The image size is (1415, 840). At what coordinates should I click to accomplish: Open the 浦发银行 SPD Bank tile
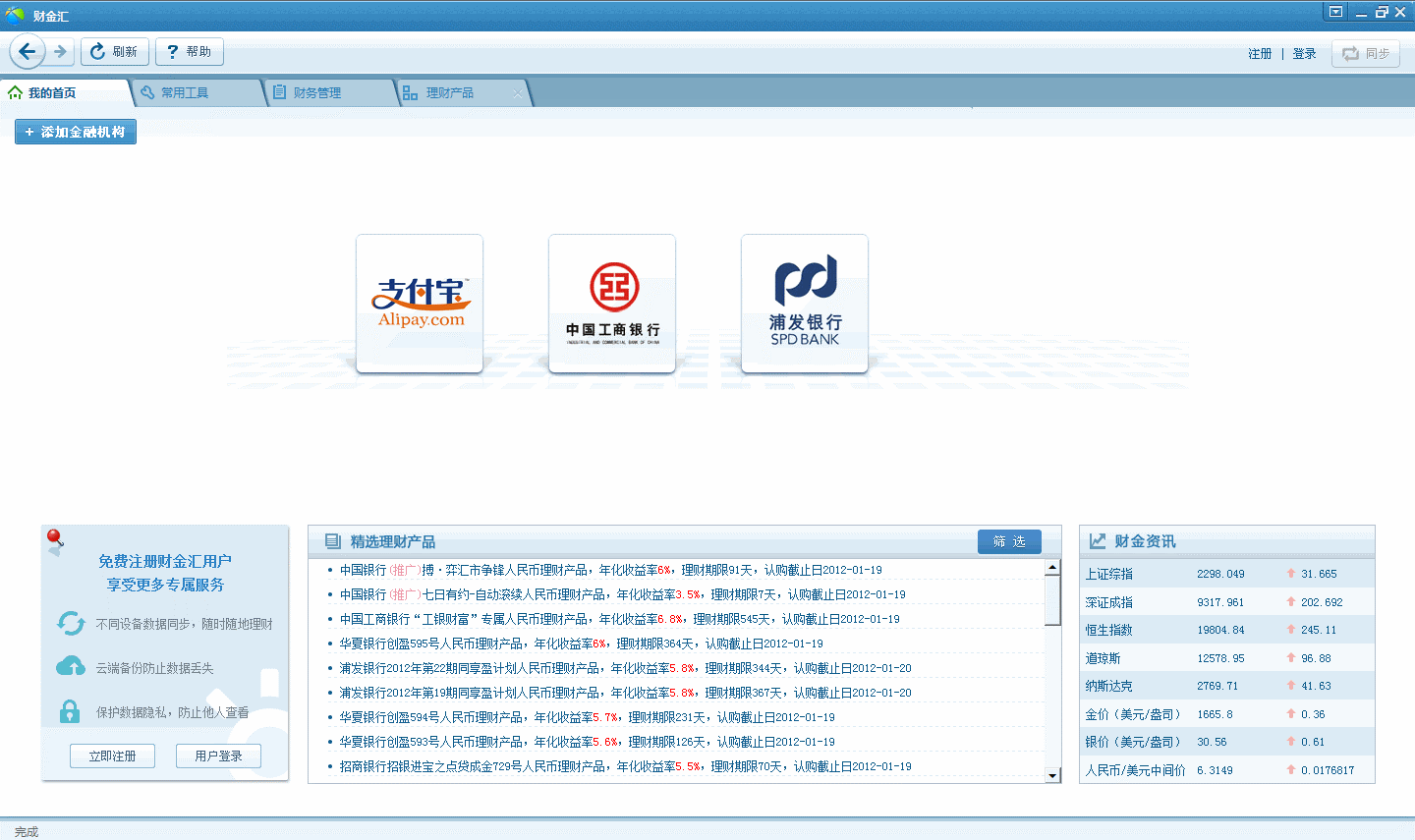tap(805, 304)
